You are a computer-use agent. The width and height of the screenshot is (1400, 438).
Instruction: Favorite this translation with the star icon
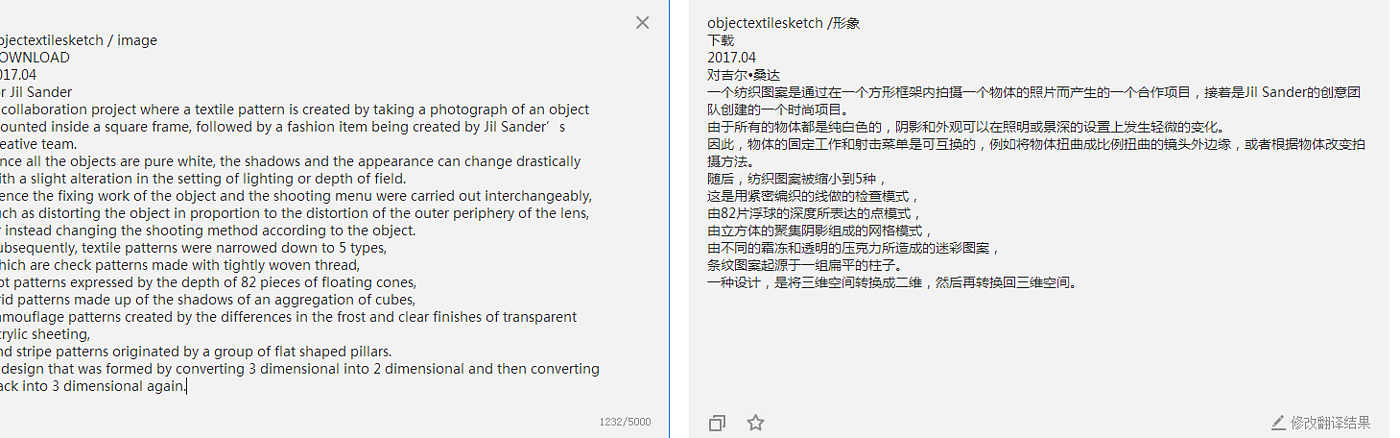click(756, 423)
